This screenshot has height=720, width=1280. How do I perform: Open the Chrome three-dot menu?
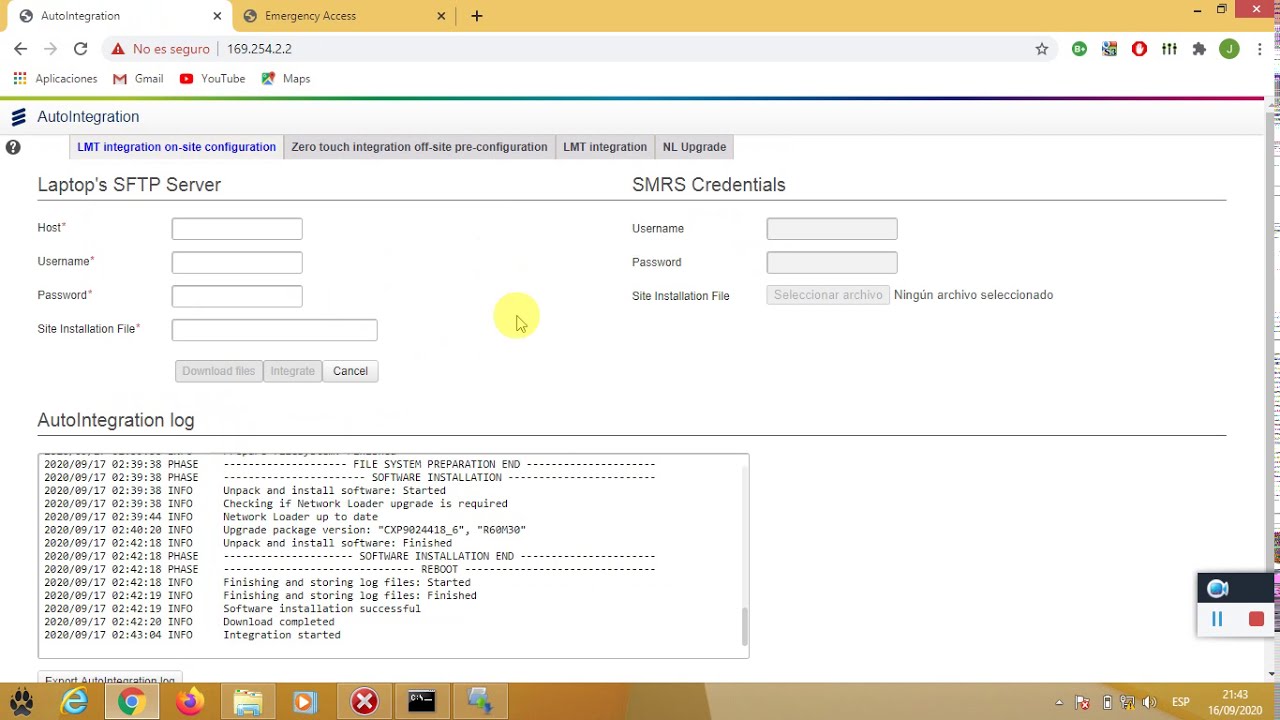click(1260, 48)
